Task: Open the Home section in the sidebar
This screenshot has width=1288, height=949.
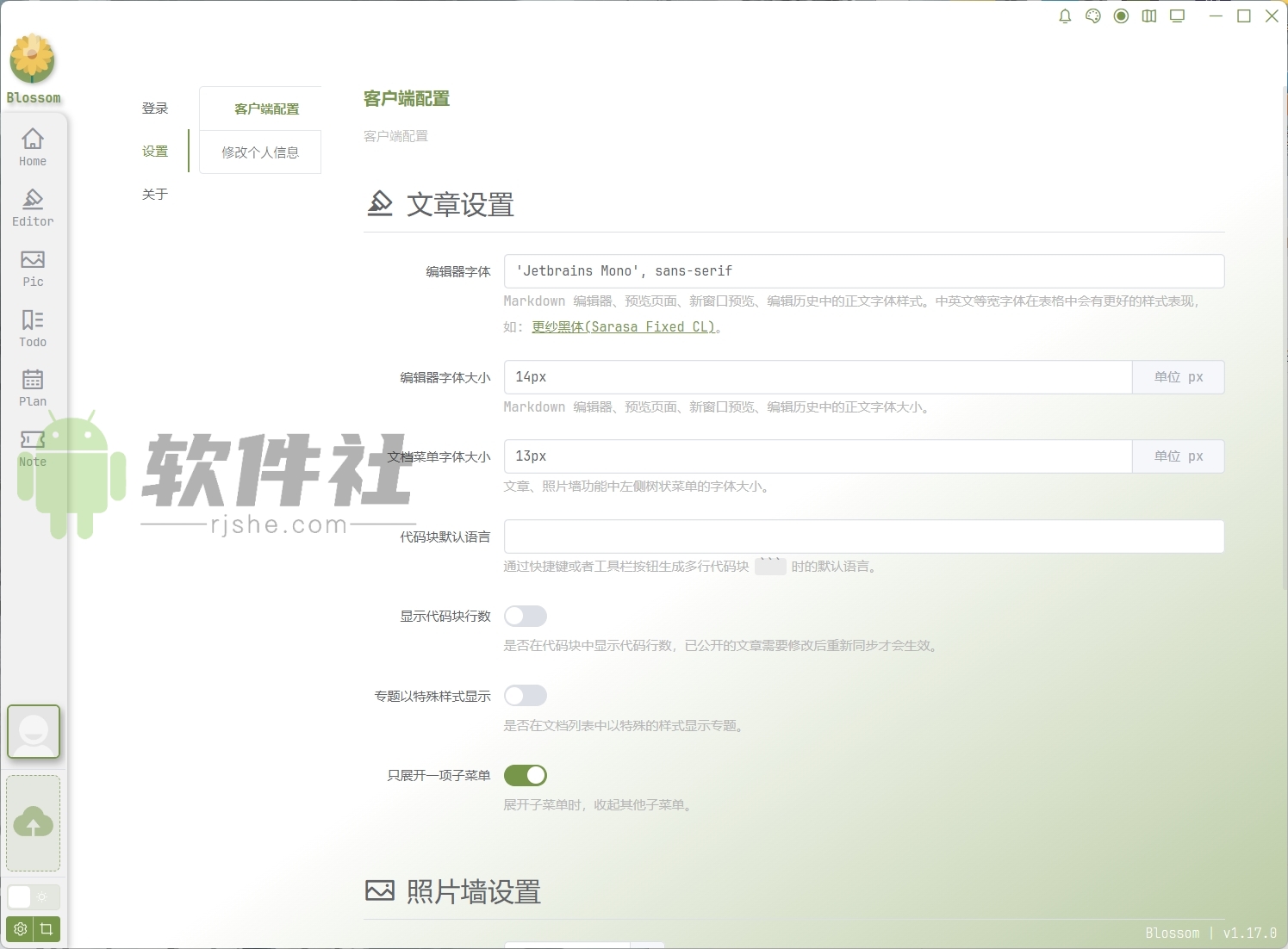Action: click(32, 146)
